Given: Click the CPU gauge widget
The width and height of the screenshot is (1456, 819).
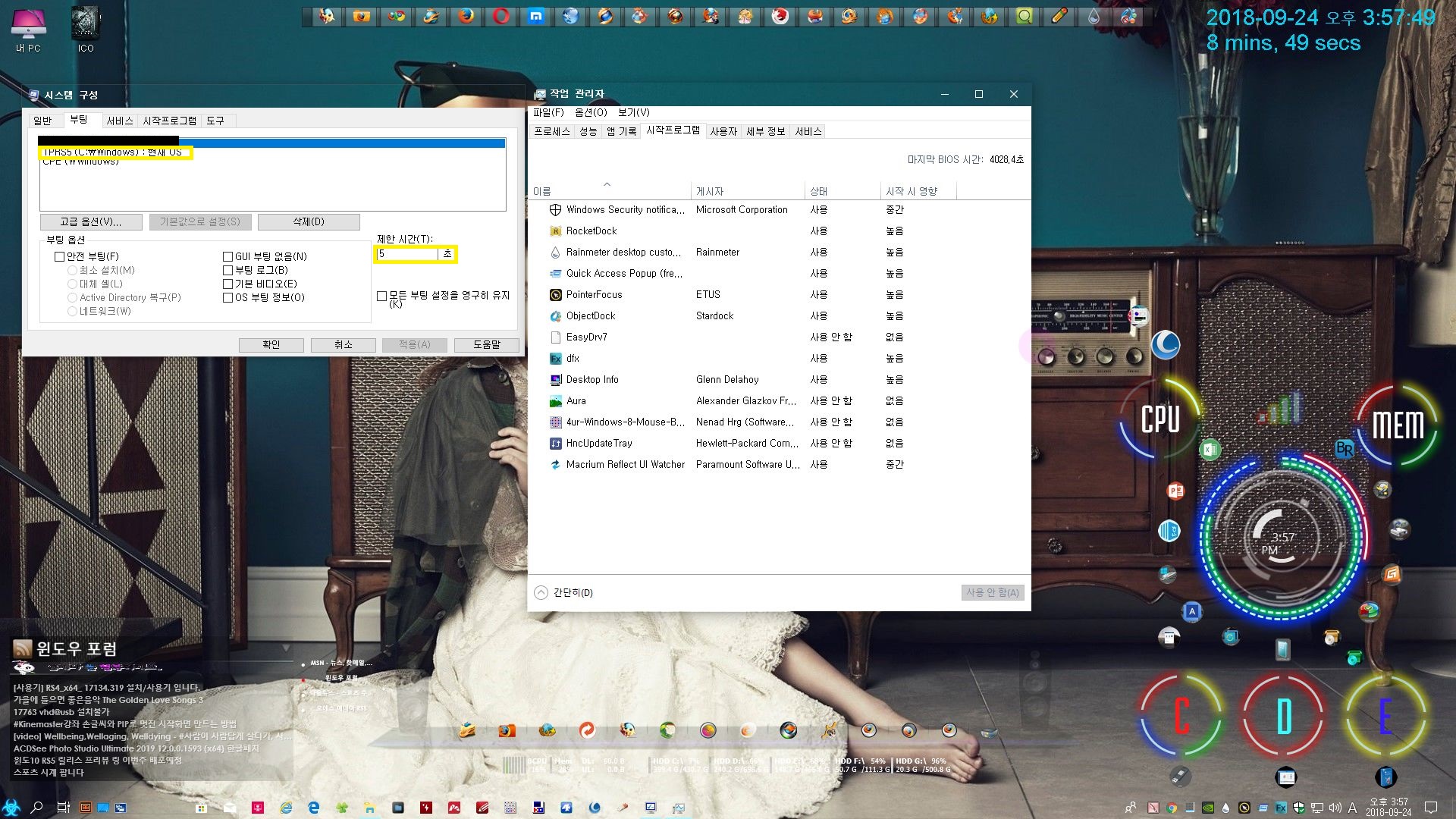Looking at the screenshot, I should pos(1160,419).
